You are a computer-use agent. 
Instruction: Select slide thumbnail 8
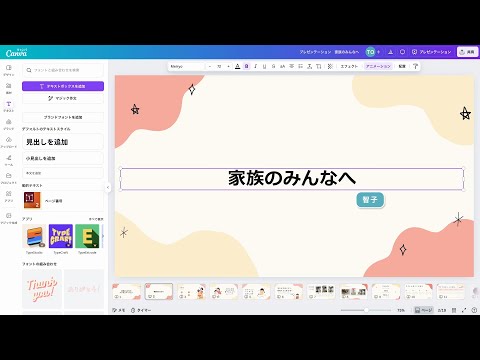(x=353, y=292)
